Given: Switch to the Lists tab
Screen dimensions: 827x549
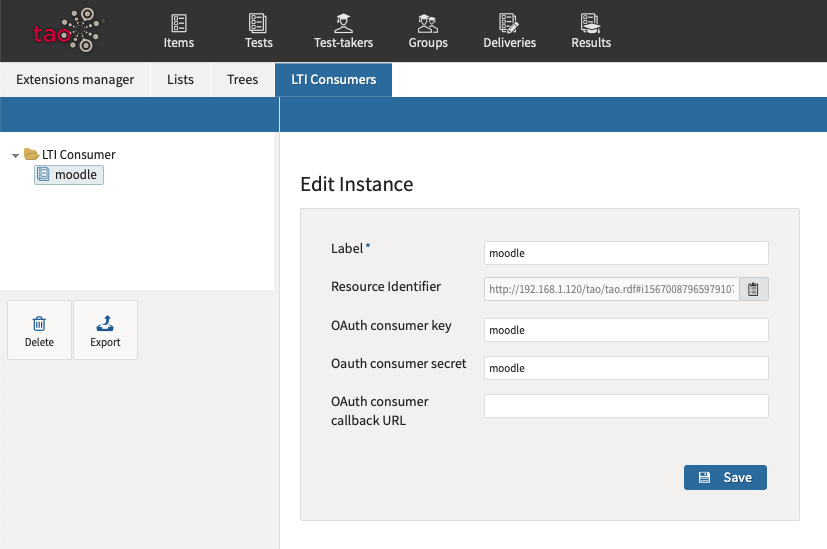Looking at the screenshot, I should click(180, 80).
